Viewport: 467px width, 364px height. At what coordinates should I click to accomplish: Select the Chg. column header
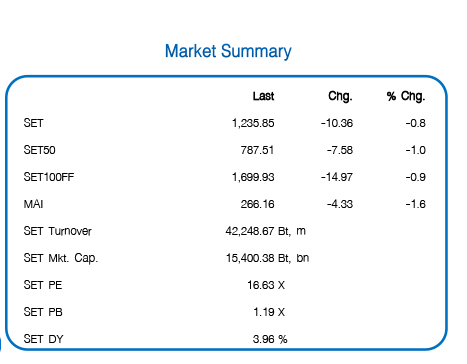click(340, 96)
